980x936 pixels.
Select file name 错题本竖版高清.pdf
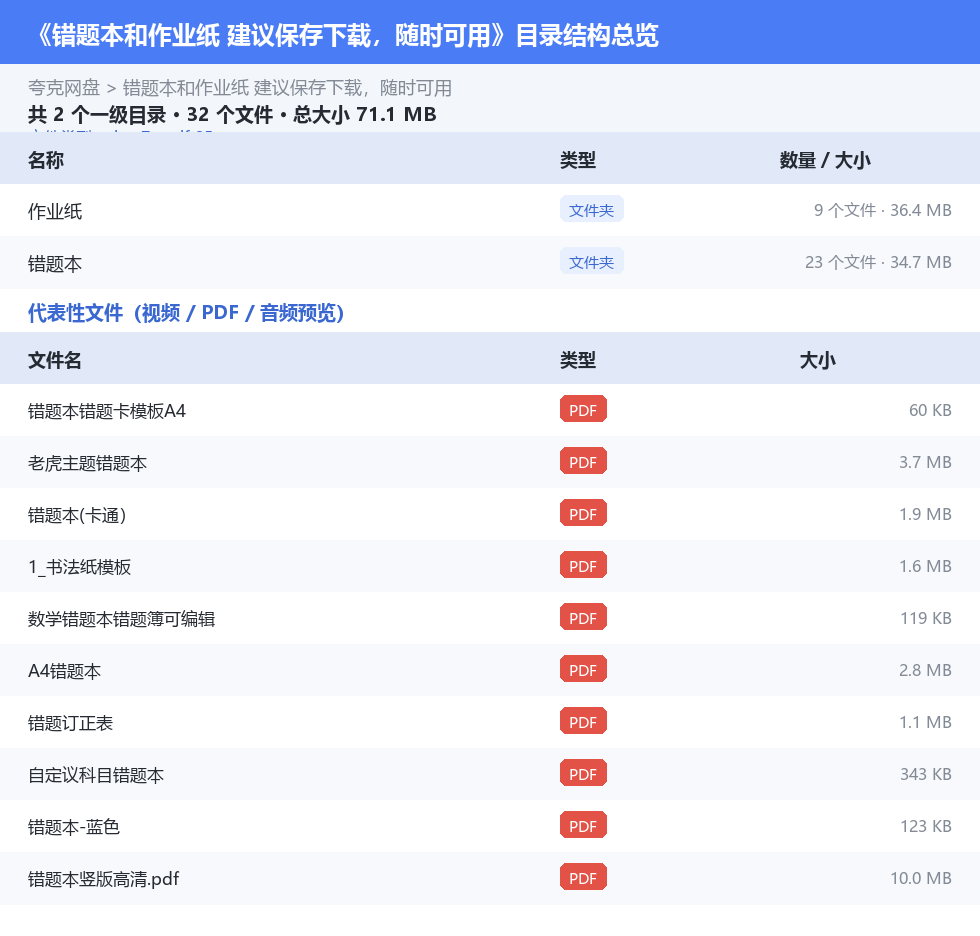(104, 878)
